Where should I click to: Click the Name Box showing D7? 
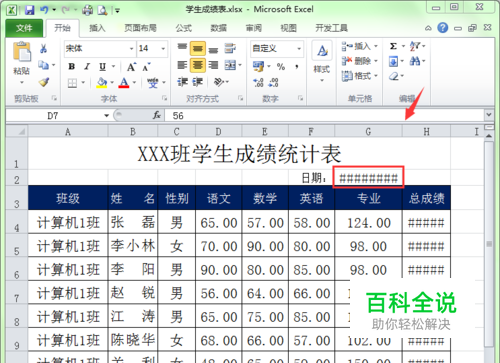coord(53,116)
